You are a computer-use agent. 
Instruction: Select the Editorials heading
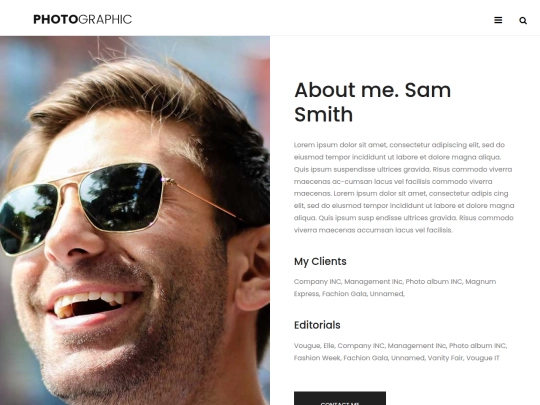tap(317, 325)
